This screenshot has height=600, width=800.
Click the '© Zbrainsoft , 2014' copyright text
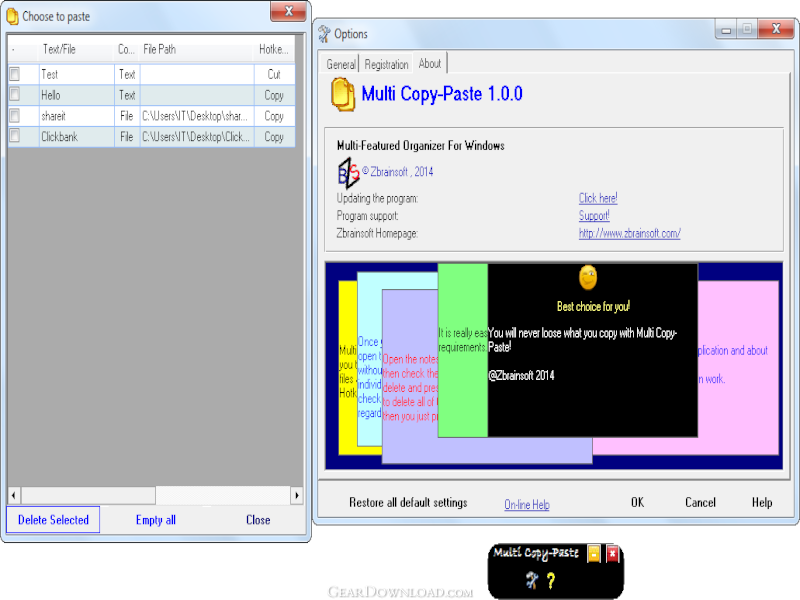[397, 172]
